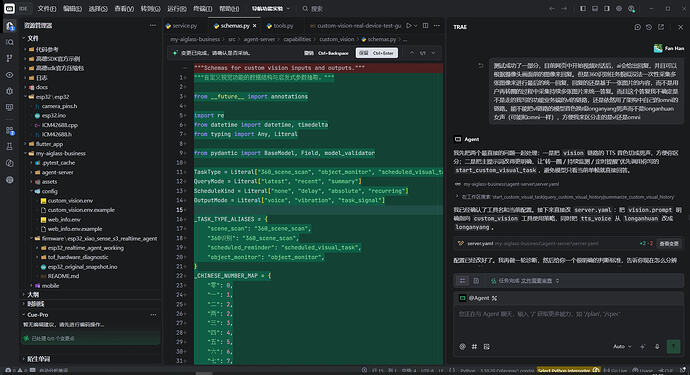Toggle the secondary sidebar layout icon
This screenshot has height=375, width=690.
tap(607, 8)
